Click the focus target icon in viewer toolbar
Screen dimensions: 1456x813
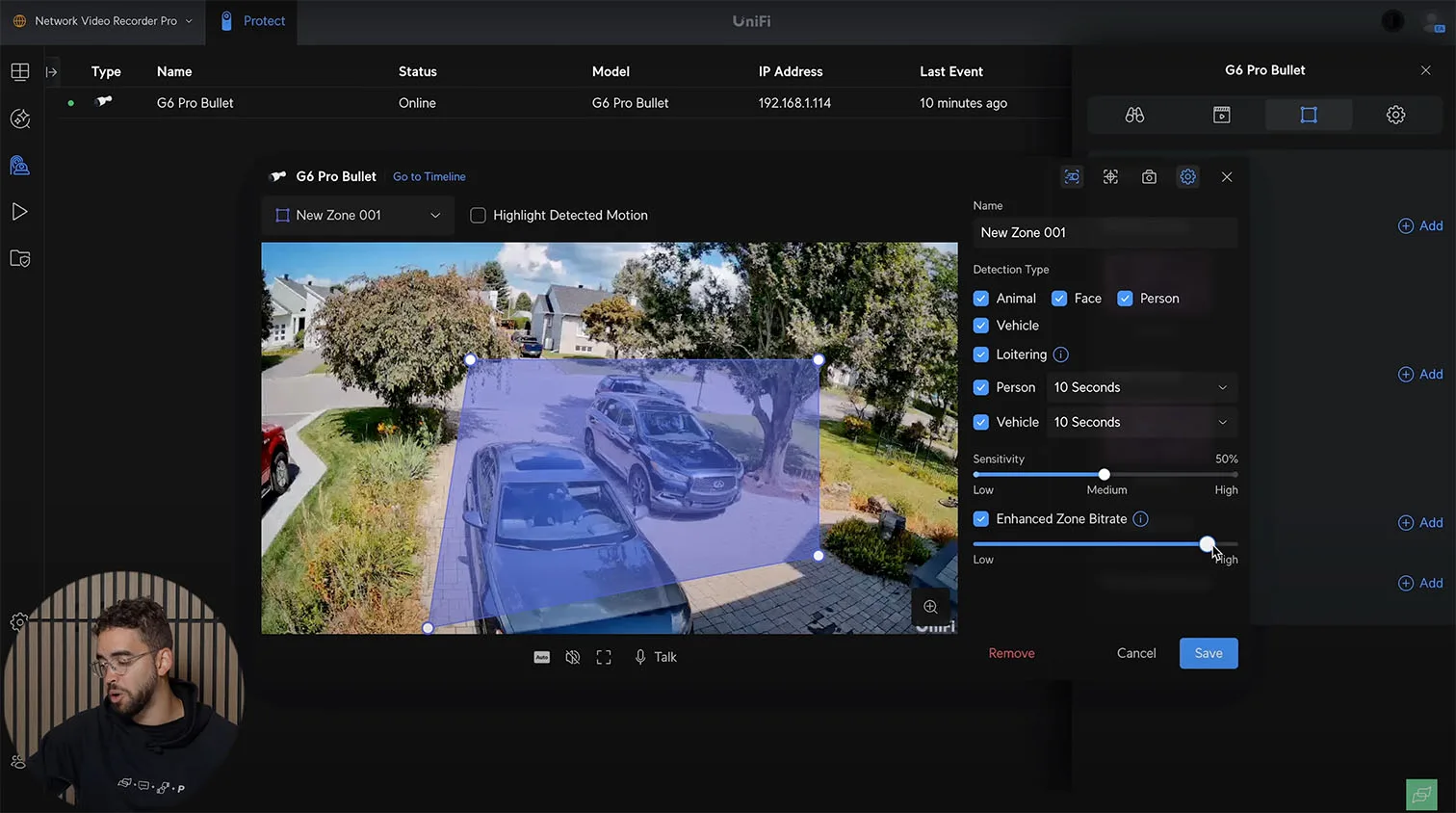(1110, 177)
